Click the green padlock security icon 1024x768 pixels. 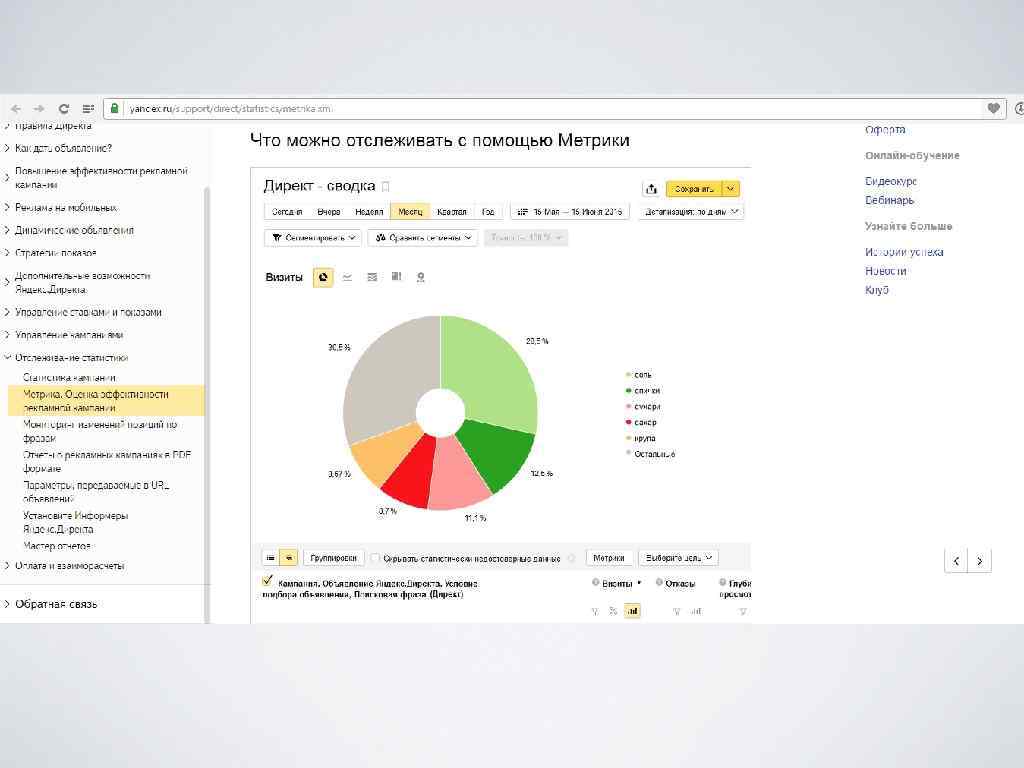114,108
